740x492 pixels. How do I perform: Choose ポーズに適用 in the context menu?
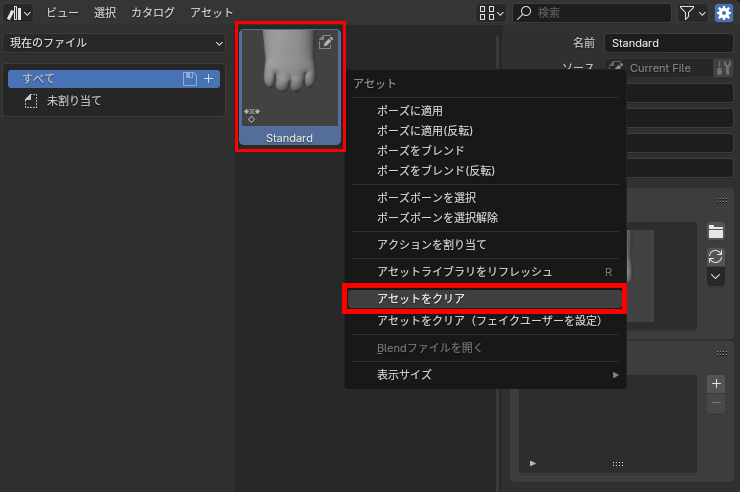410,110
